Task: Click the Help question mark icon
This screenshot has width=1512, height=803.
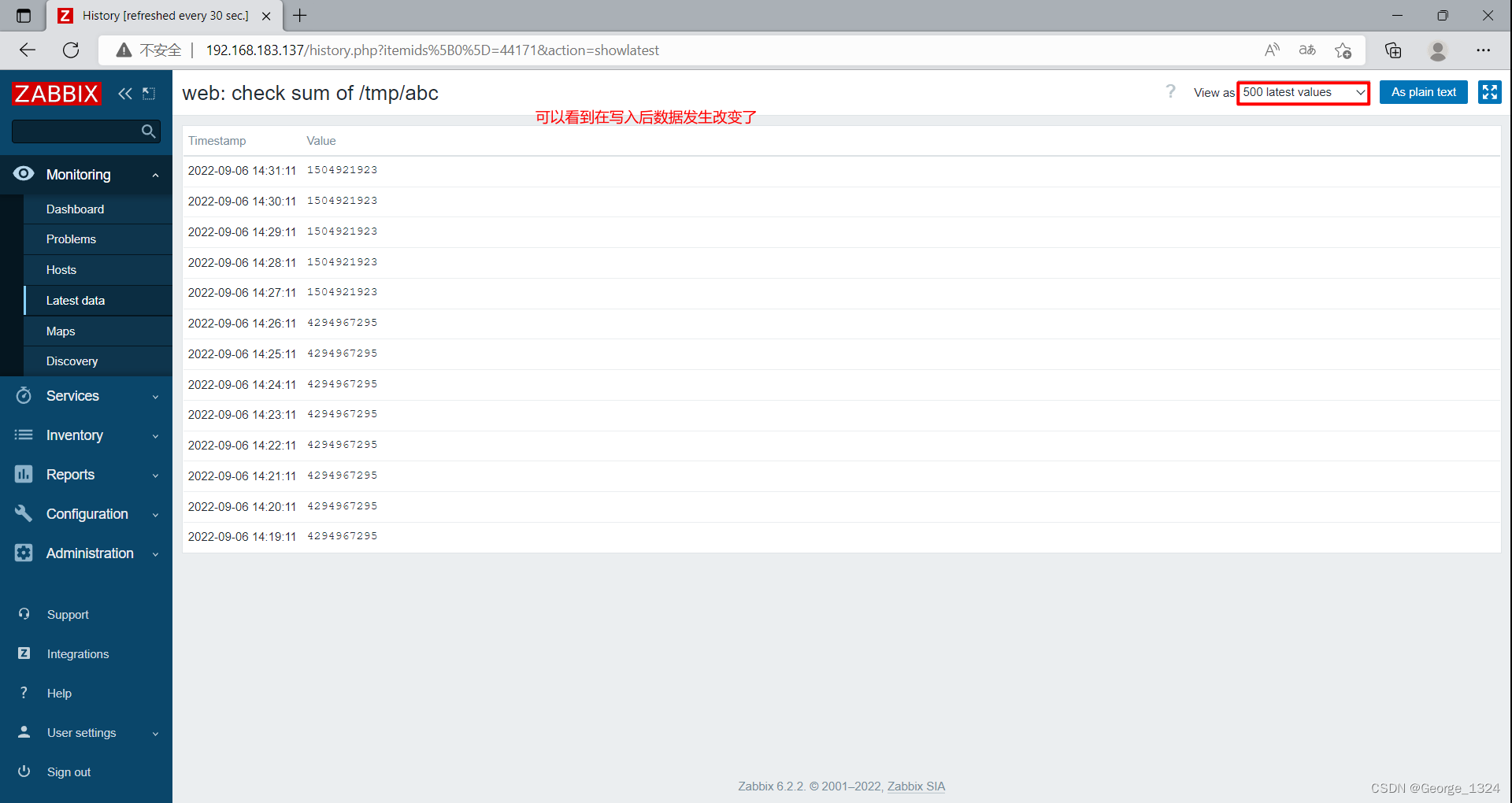Action: pyautogui.click(x=24, y=693)
